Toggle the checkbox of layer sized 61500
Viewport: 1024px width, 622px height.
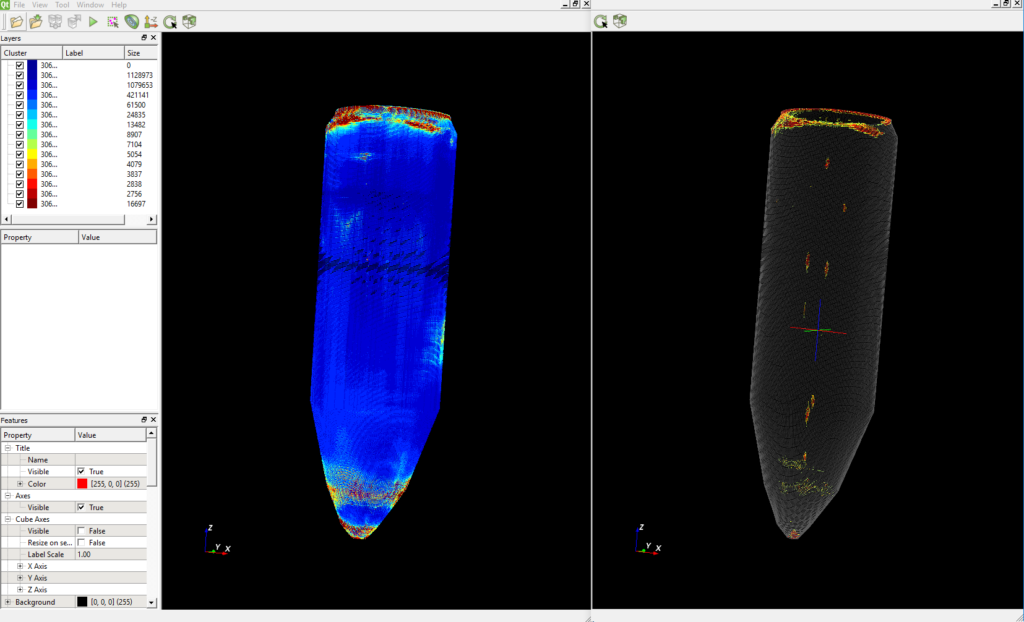tap(20, 105)
